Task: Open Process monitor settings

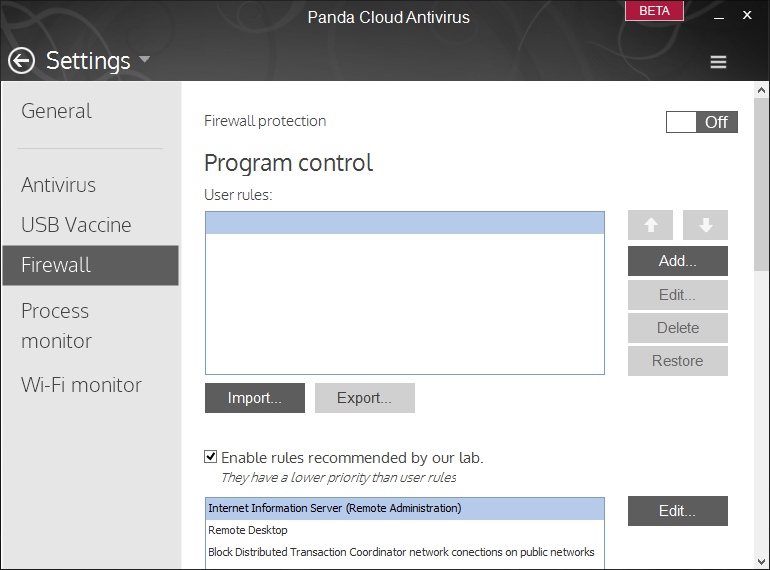Action: [56, 326]
